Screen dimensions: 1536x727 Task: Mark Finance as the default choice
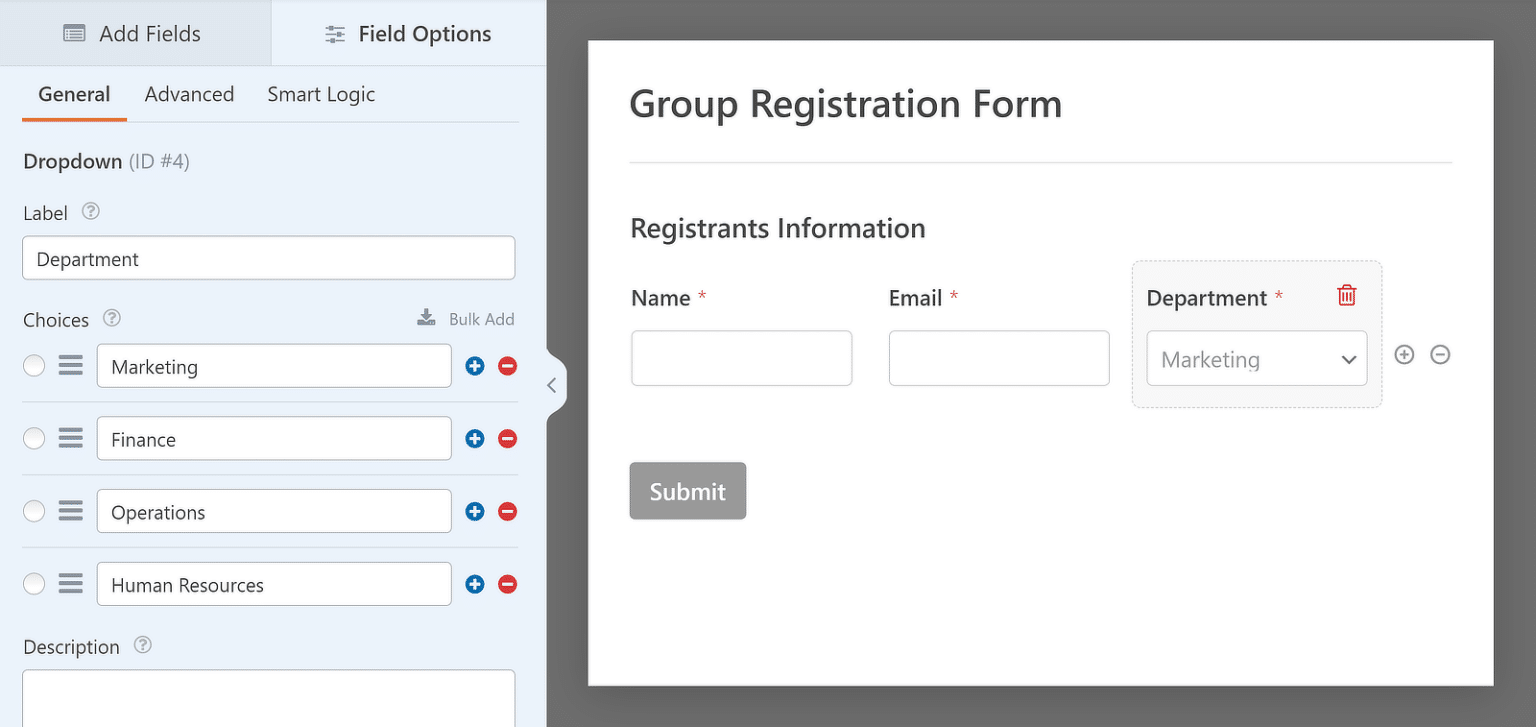(33, 438)
